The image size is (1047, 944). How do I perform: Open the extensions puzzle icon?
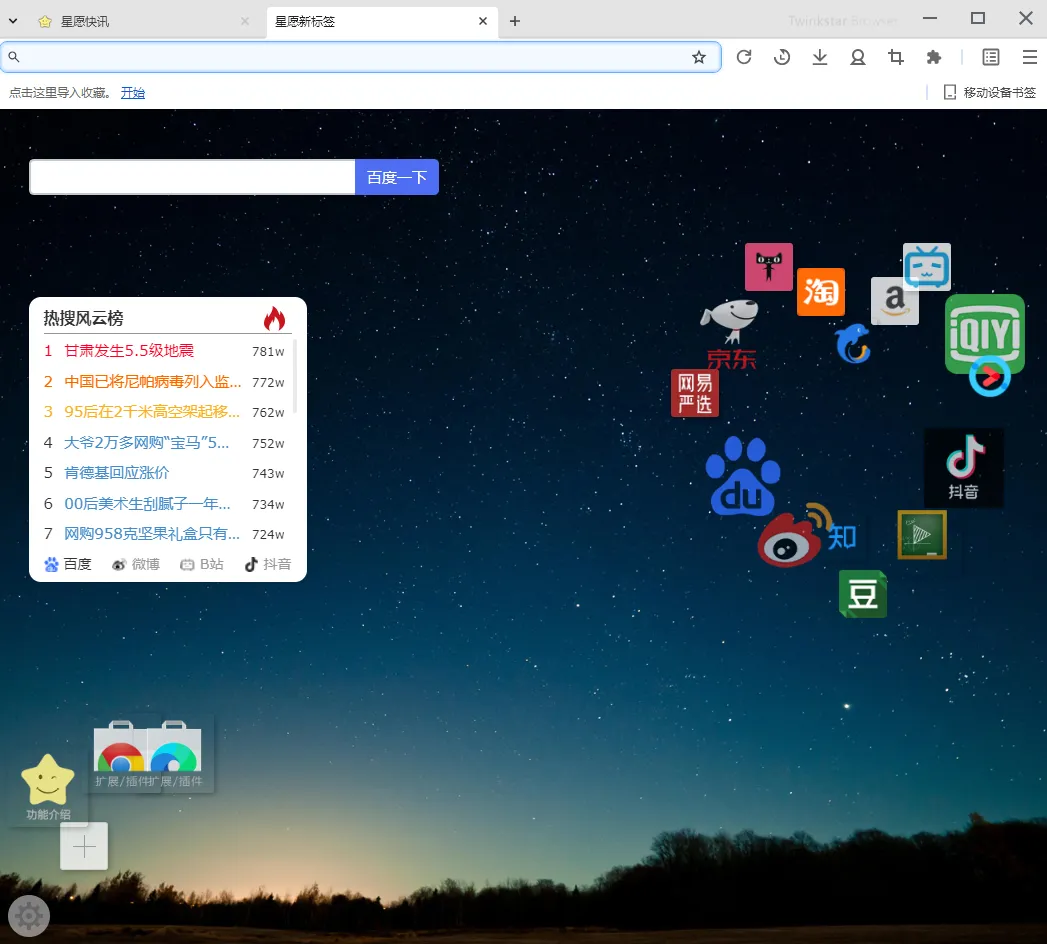tap(934, 57)
